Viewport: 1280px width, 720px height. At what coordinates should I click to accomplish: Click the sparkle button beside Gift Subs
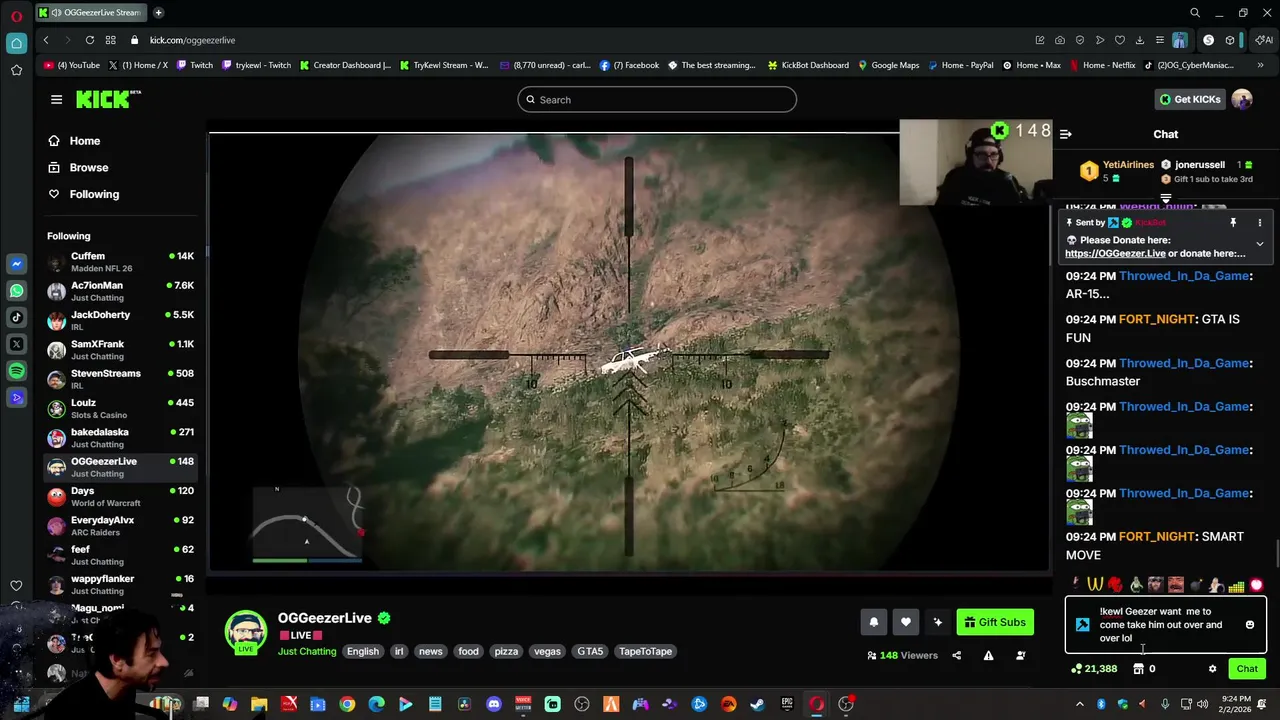937,622
